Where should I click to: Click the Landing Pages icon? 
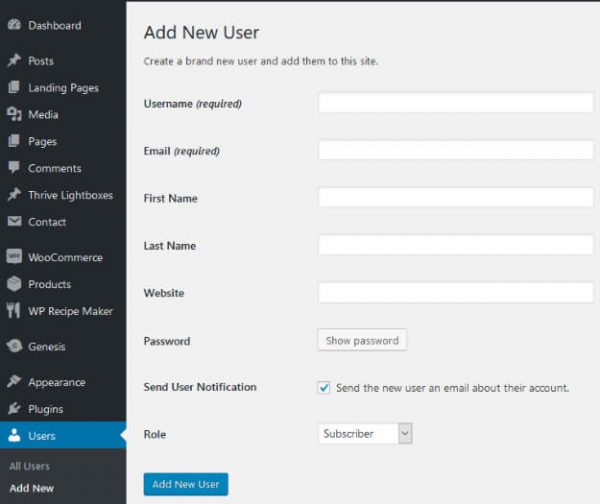pos(14,87)
